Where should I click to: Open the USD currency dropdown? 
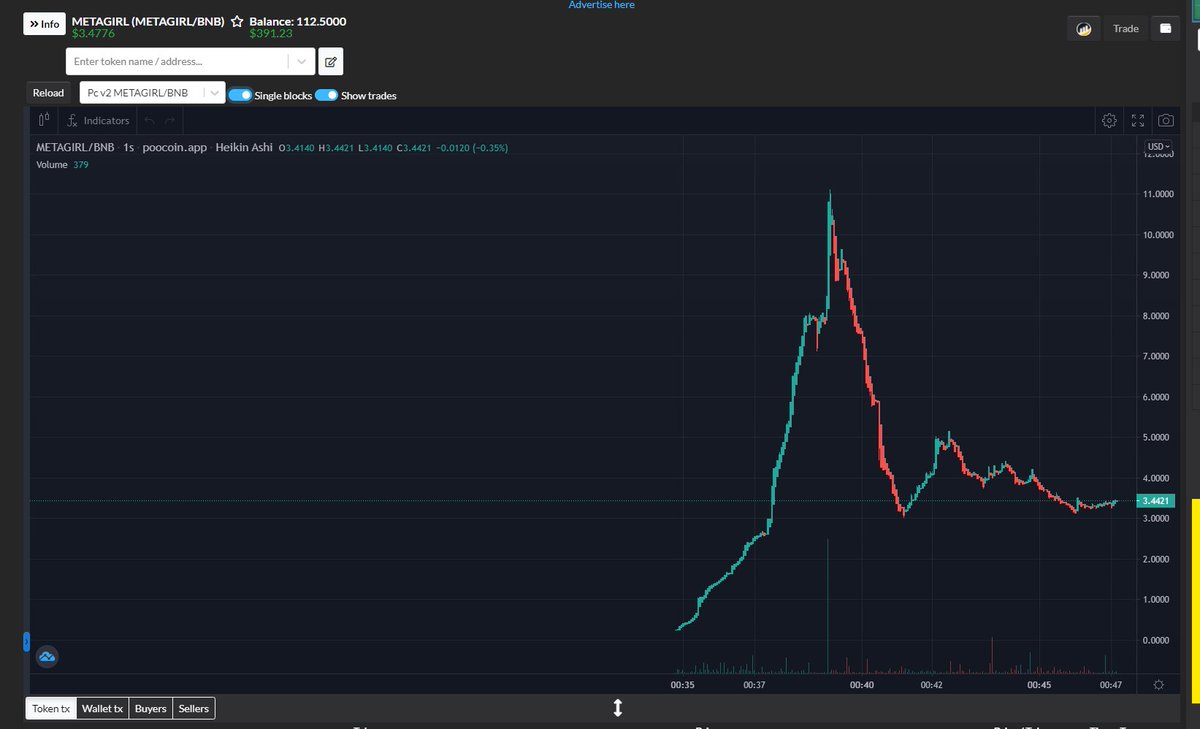coord(1158,147)
